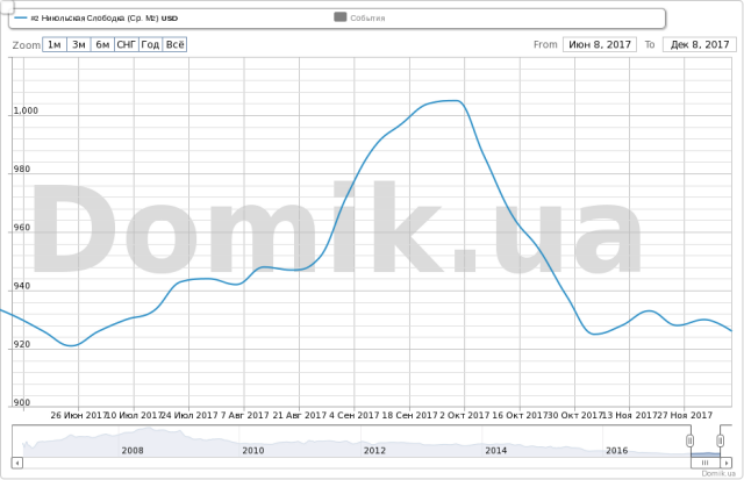
Task: Click the 960 y-axis label
Action: coord(22,227)
